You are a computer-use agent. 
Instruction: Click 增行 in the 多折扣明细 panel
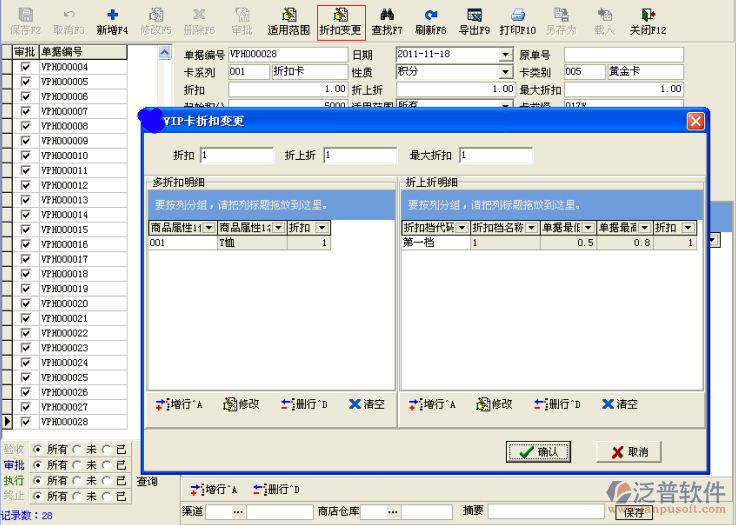coord(180,404)
